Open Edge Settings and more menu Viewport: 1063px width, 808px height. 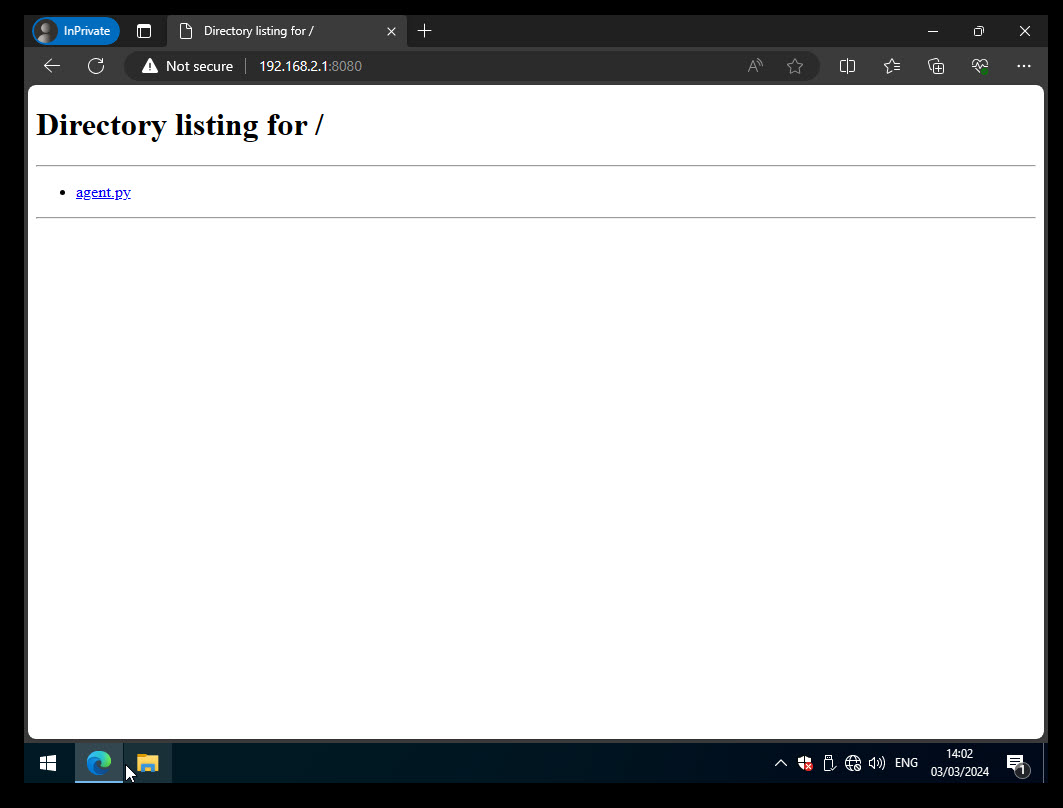tap(1024, 66)
